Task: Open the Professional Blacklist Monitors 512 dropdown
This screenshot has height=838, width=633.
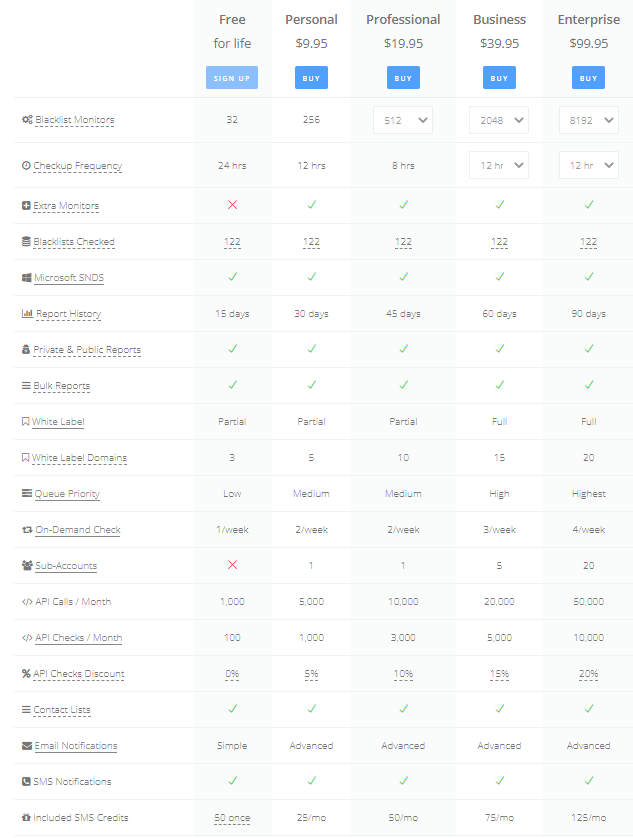Action: tap(403, 120)
